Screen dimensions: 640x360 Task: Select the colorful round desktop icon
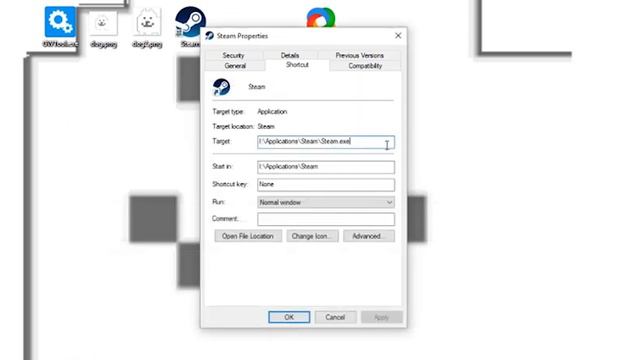pos(321,18)
